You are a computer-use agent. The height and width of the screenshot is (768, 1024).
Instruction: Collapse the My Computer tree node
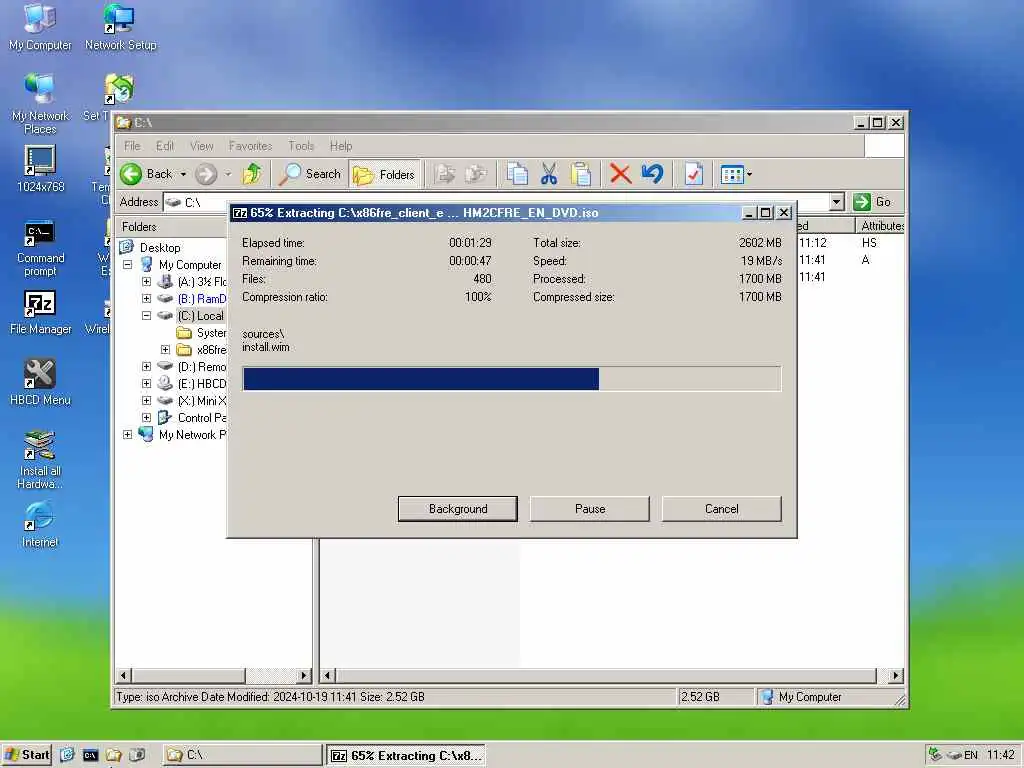(x=128, y=264)
